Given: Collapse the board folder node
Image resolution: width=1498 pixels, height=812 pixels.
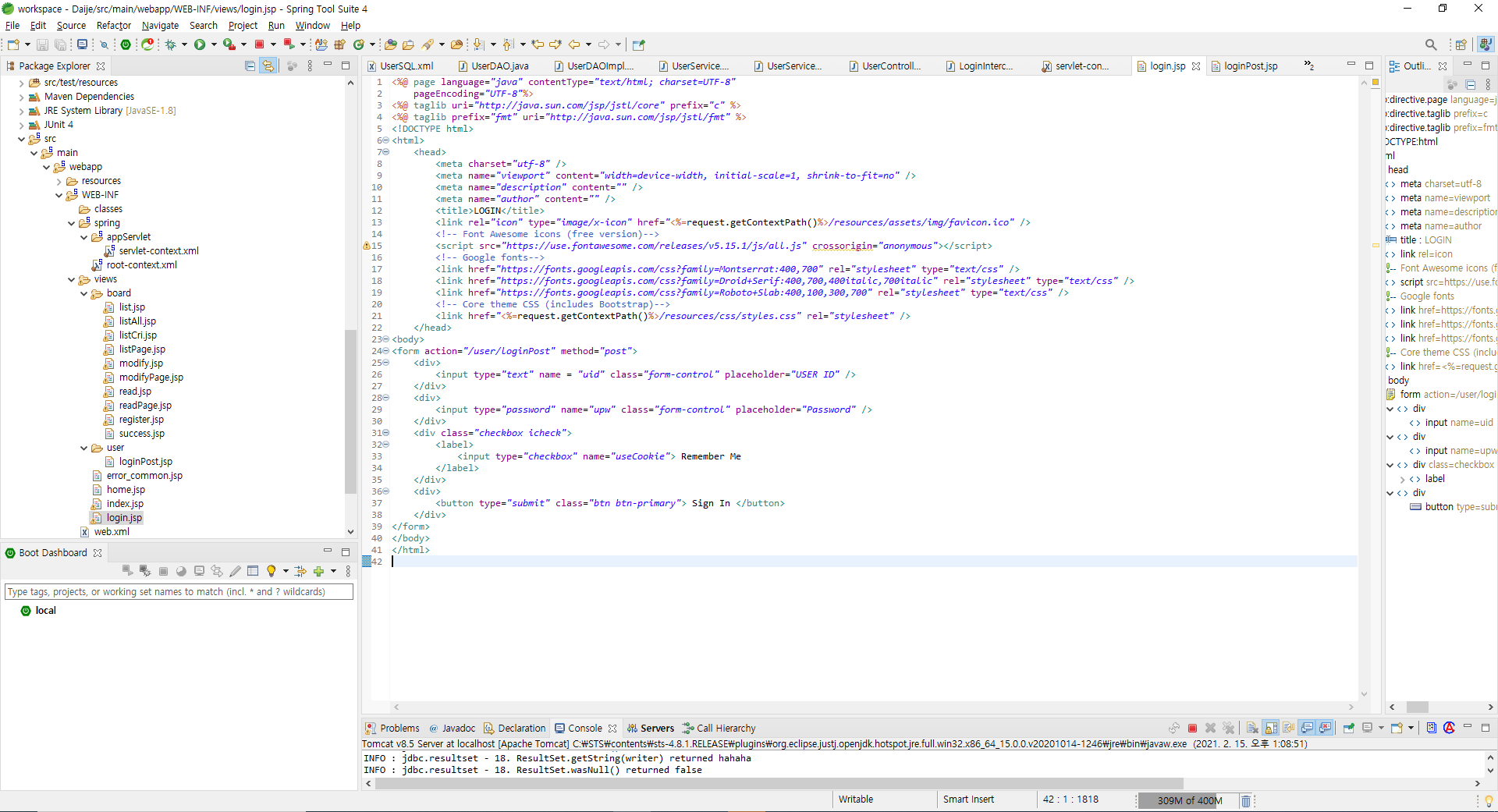Looking at the screenshot, I should tap(83, 293).
